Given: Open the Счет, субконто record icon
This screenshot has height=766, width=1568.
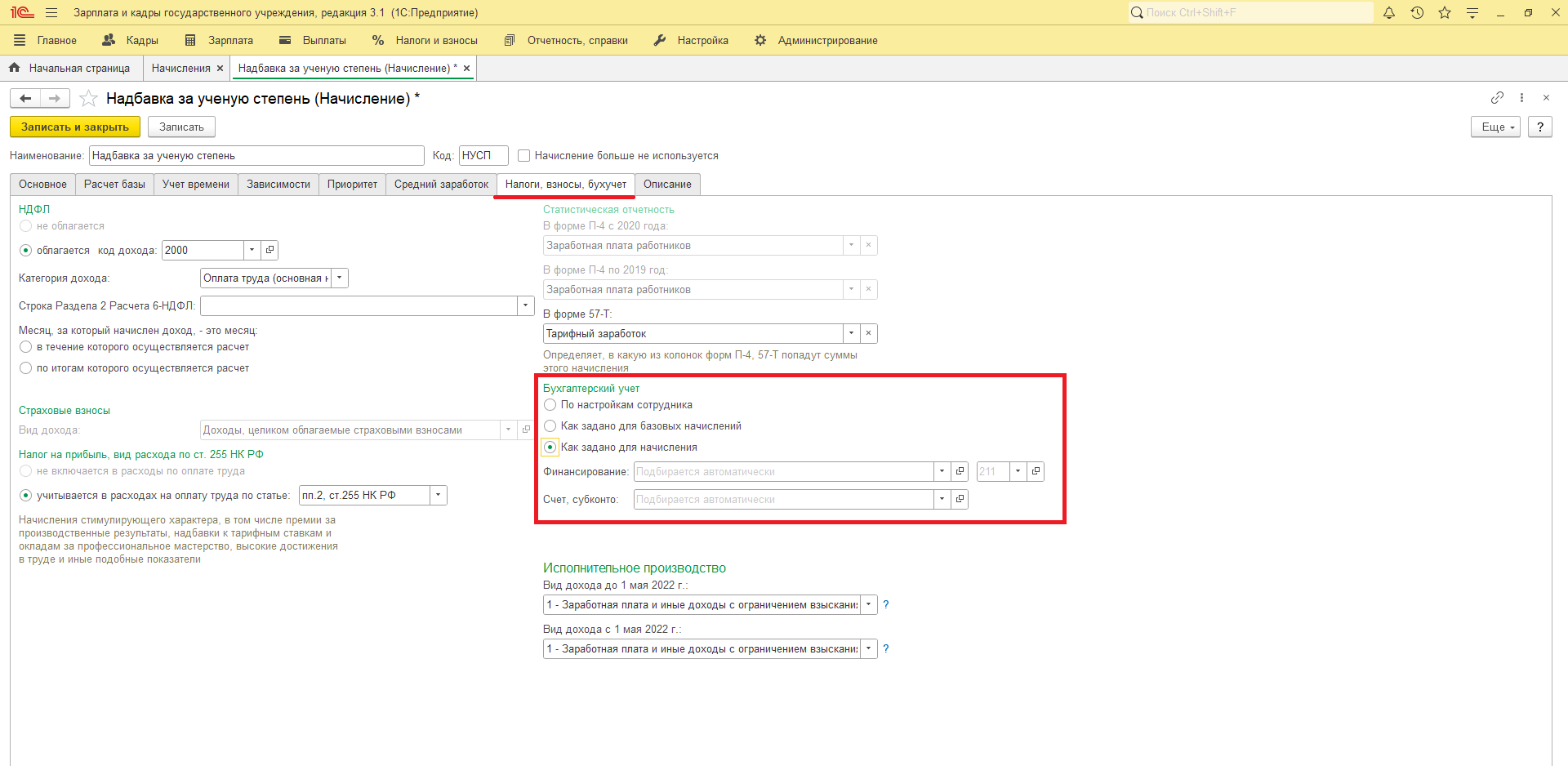Looking at the screenshot, I should point(960,499).
